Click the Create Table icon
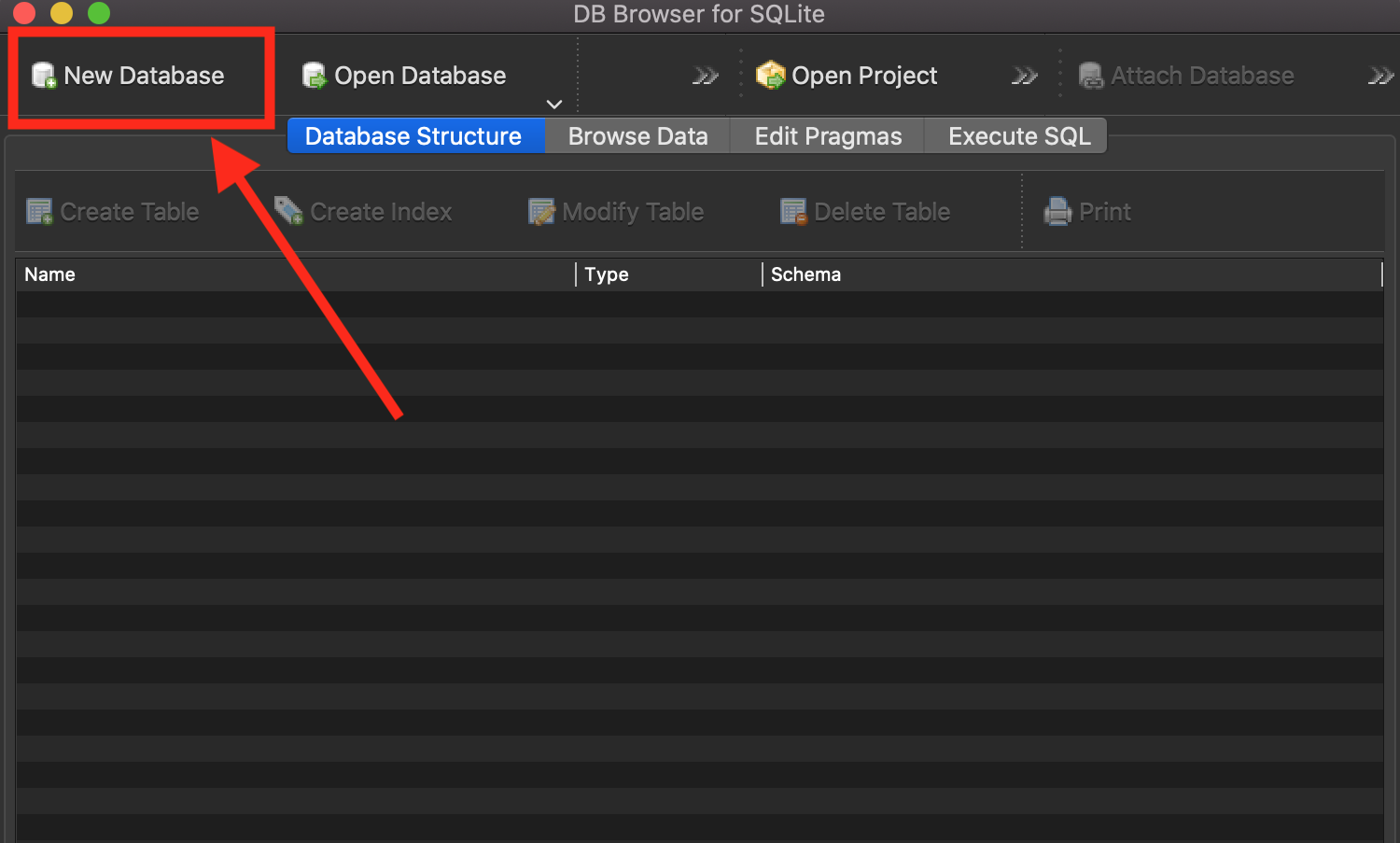1400x843 pixels. [x=40, y=212]
